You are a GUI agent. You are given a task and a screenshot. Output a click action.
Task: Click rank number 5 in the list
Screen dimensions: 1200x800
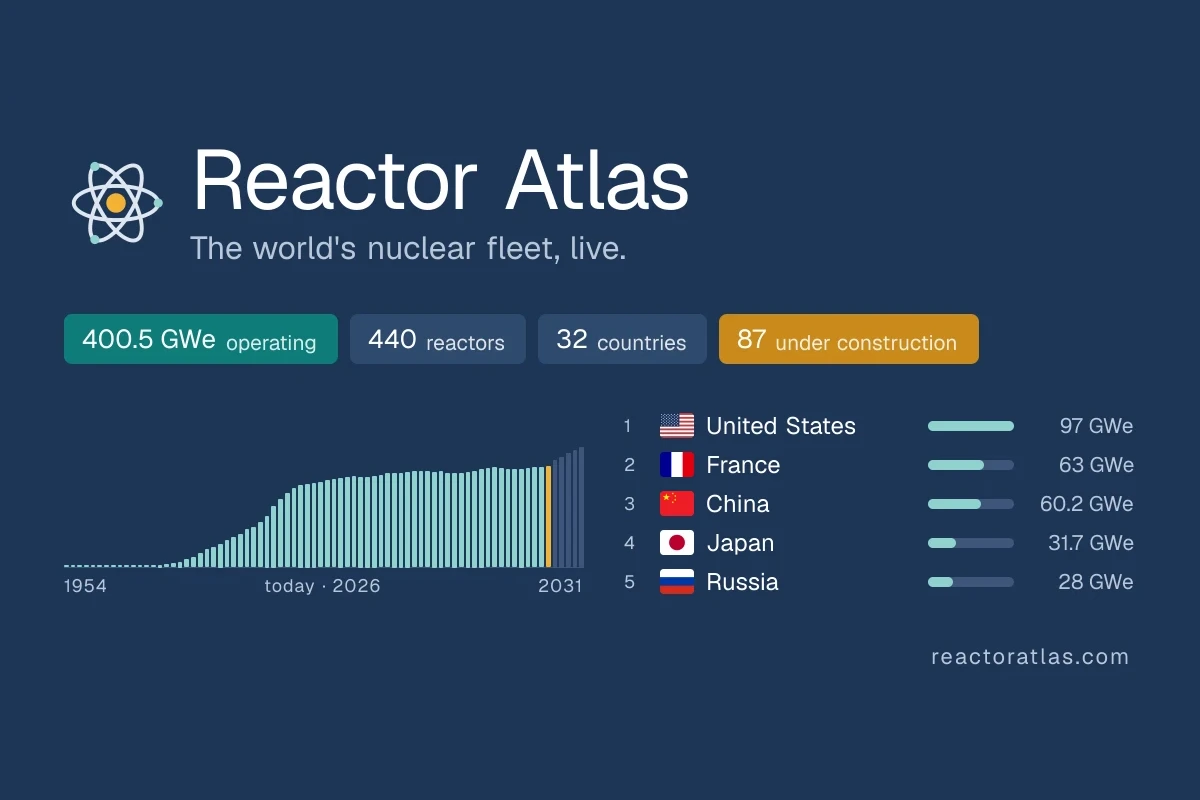(629, 582)
